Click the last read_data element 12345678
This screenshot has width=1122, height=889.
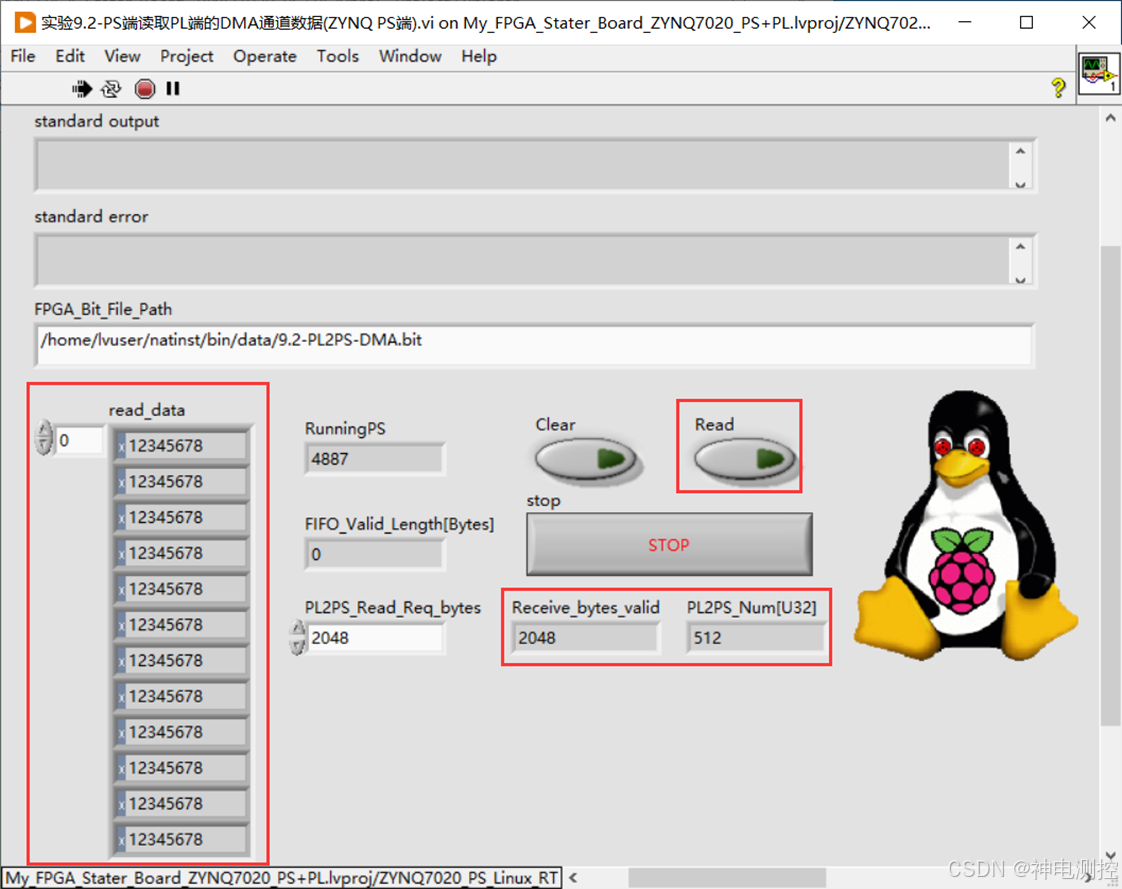coord(182,840)
